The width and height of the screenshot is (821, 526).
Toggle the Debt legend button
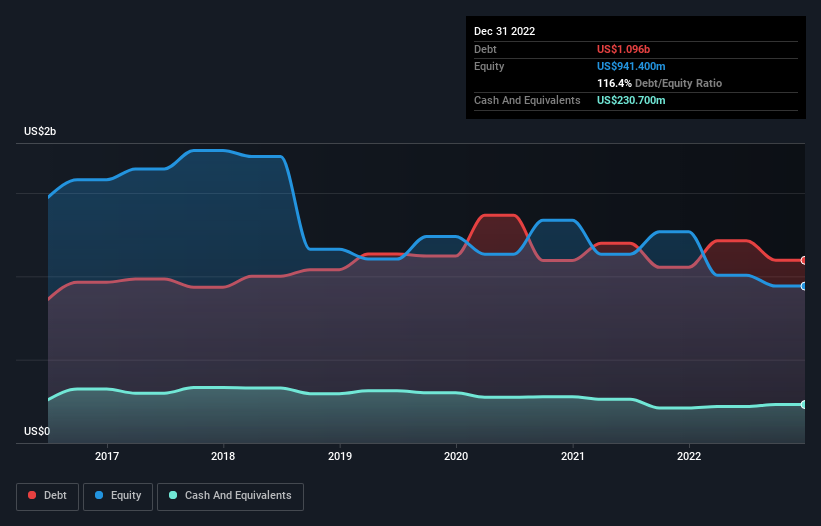(48, 496)
